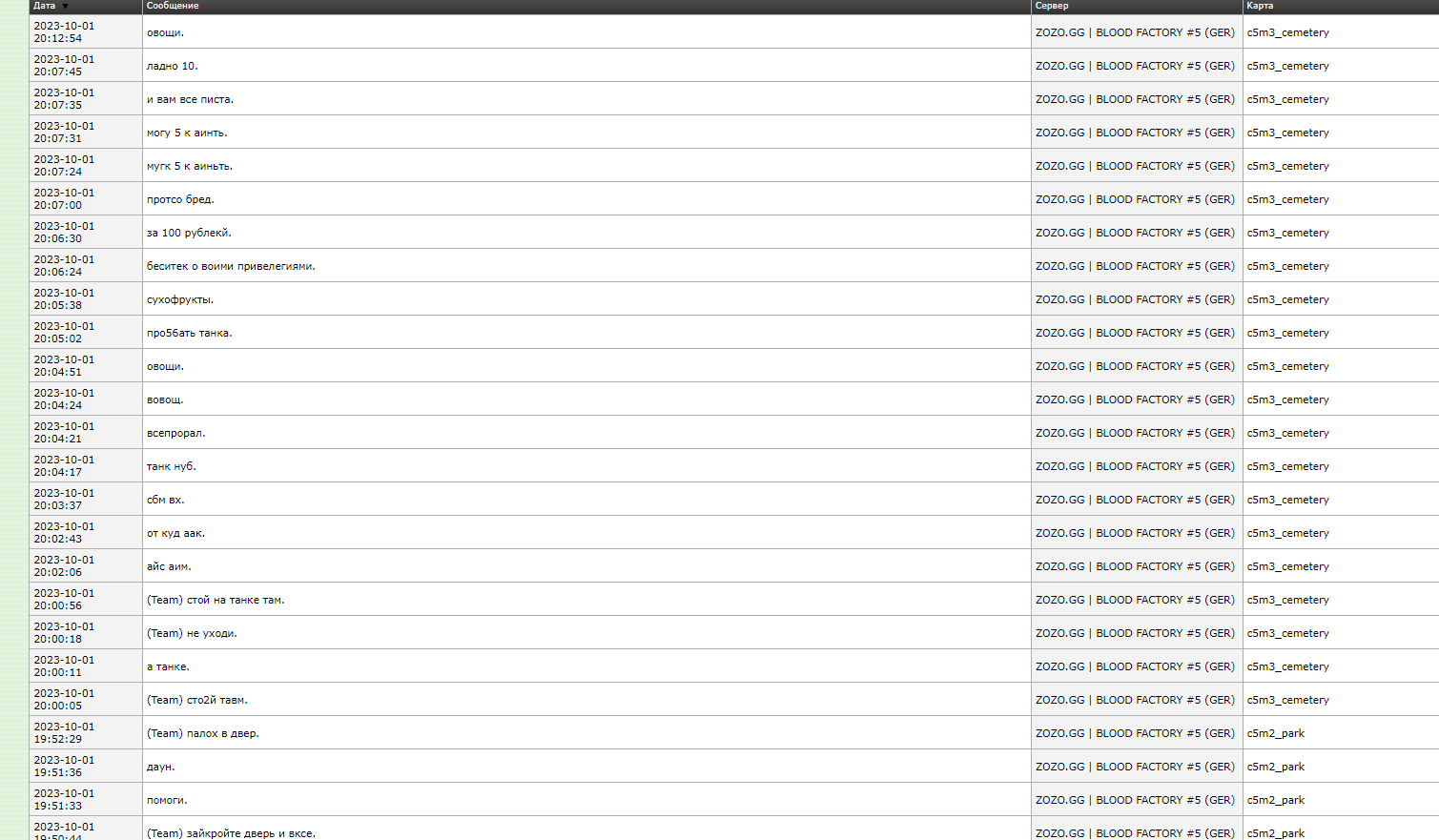Click the Карта column header
This screenshot has width=1439, height=840.
click(1260, 6)
